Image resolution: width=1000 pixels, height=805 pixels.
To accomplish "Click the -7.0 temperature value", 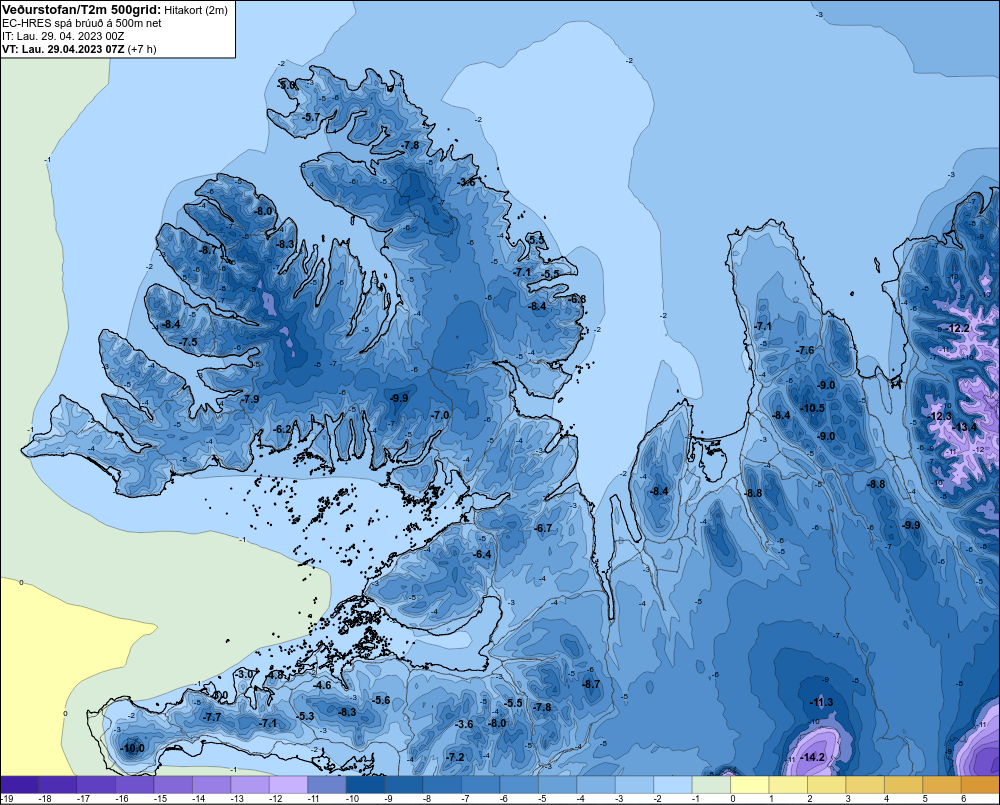I will (x=440, y=415).
